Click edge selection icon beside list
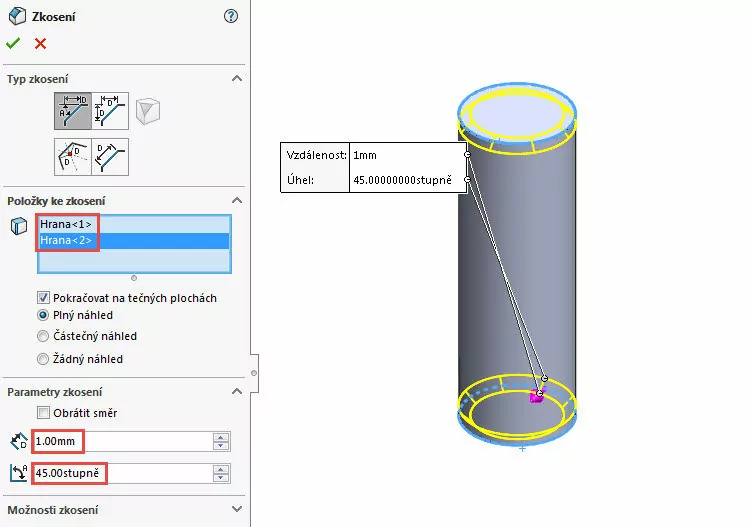 point(19,226)
